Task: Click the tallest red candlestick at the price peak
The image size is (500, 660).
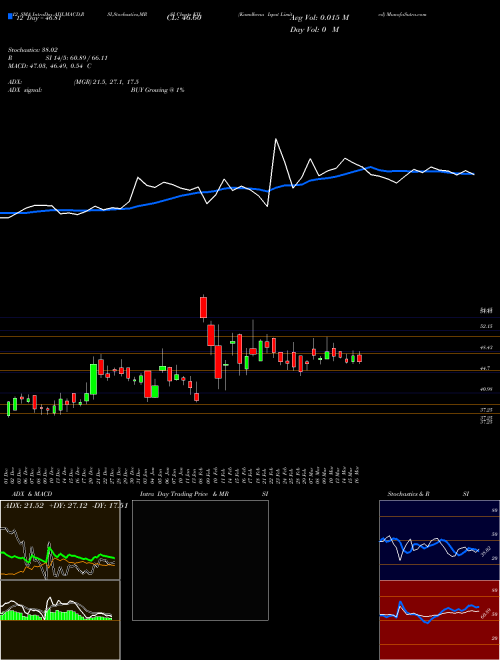Action: coord(204,307)
